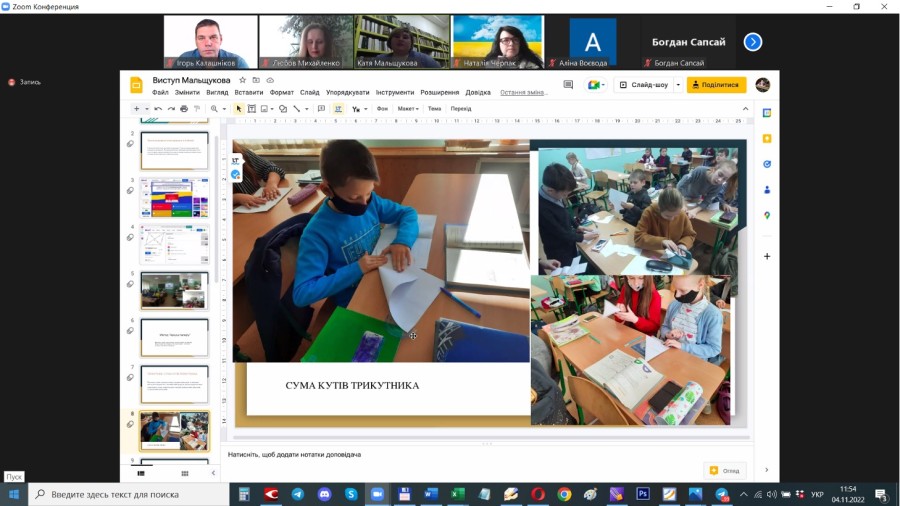Image resolution: width=900 pixels, height=506 pixels.
Task: Open the Вставити menu
Action: [x=249, y=92]
